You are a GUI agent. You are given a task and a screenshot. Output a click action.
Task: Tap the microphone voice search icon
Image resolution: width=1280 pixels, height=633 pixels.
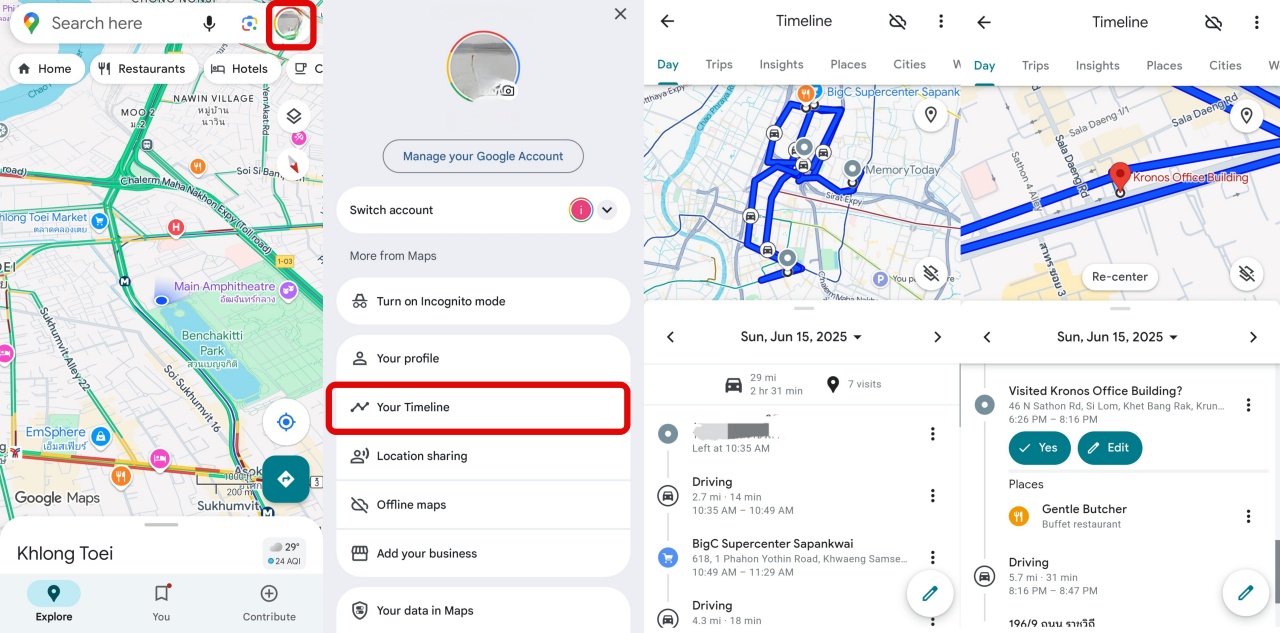tap(209, 23)
